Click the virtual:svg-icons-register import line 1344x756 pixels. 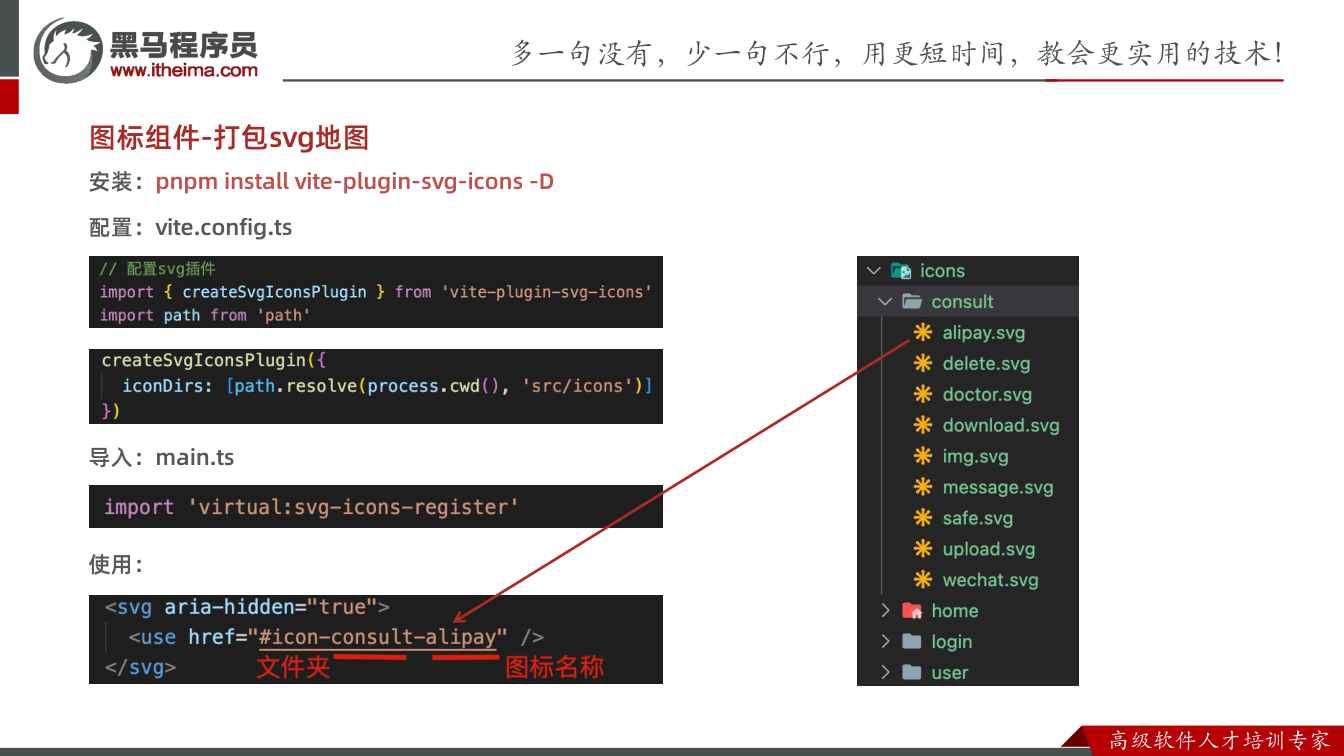click(x=311, y=507)
